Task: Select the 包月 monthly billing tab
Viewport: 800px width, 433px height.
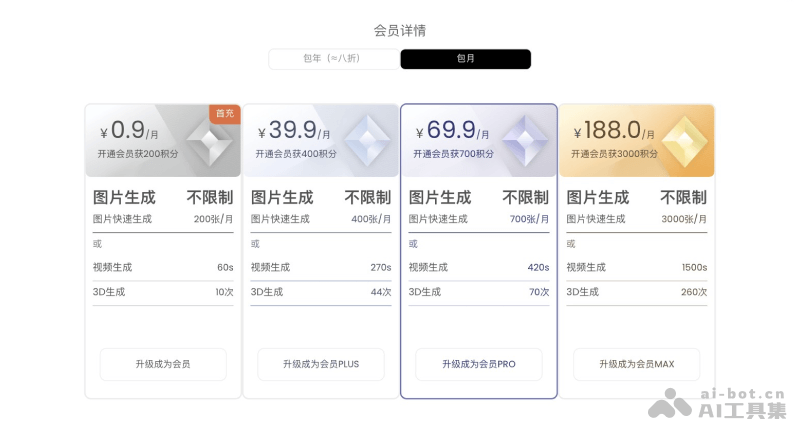Action: (465, 59)
